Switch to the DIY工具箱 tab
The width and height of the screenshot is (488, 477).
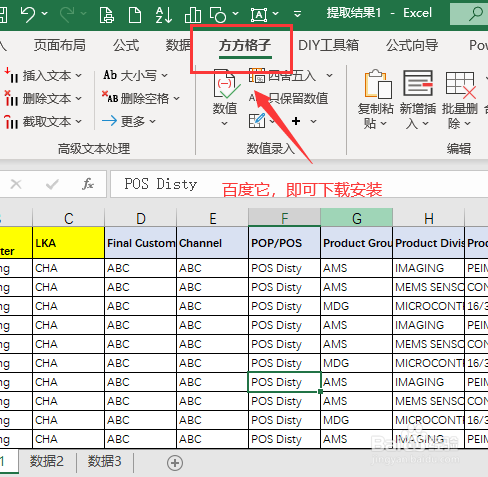click(328, 45)
